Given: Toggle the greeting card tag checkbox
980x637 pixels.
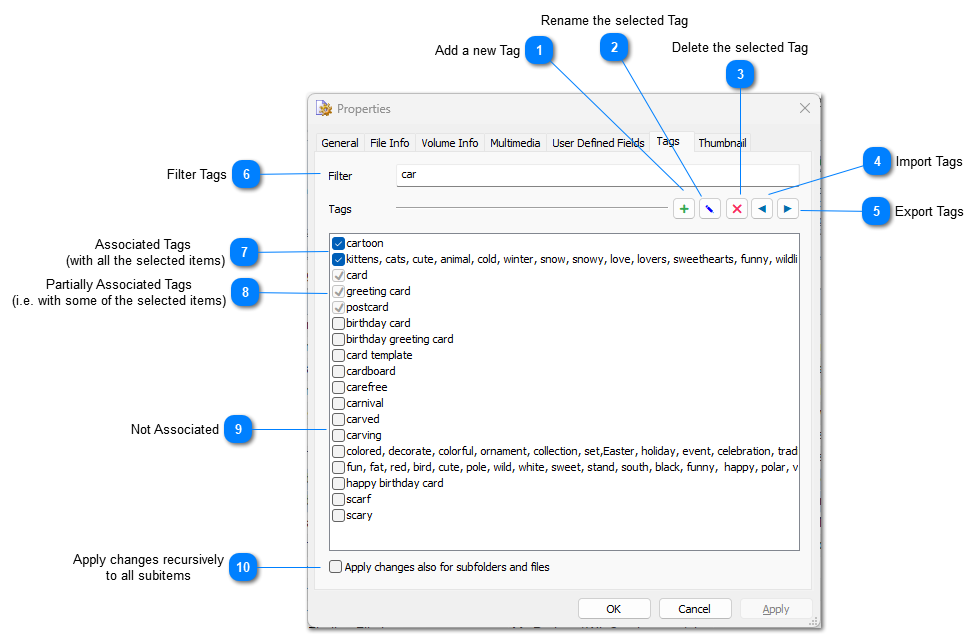Looking at the screenshot, I should click(x=338, y=291).
